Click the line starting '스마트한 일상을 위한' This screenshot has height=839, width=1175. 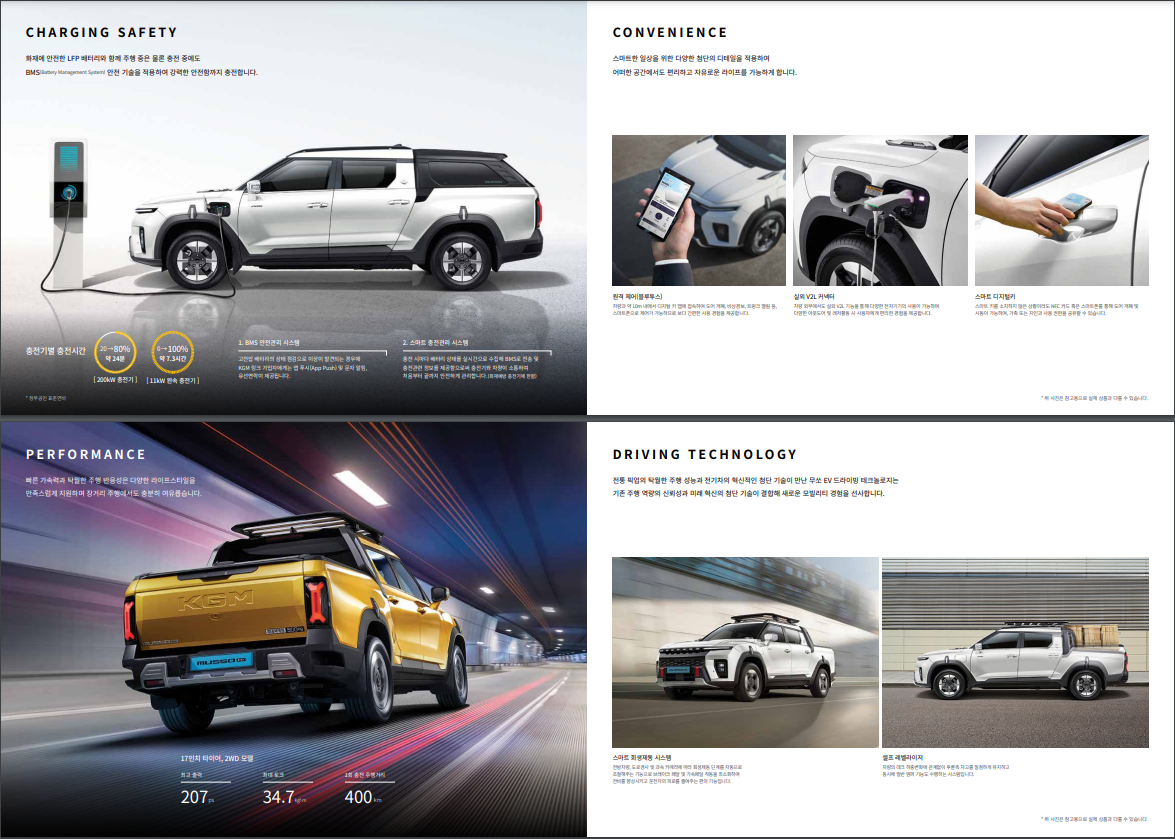[691, 58]
